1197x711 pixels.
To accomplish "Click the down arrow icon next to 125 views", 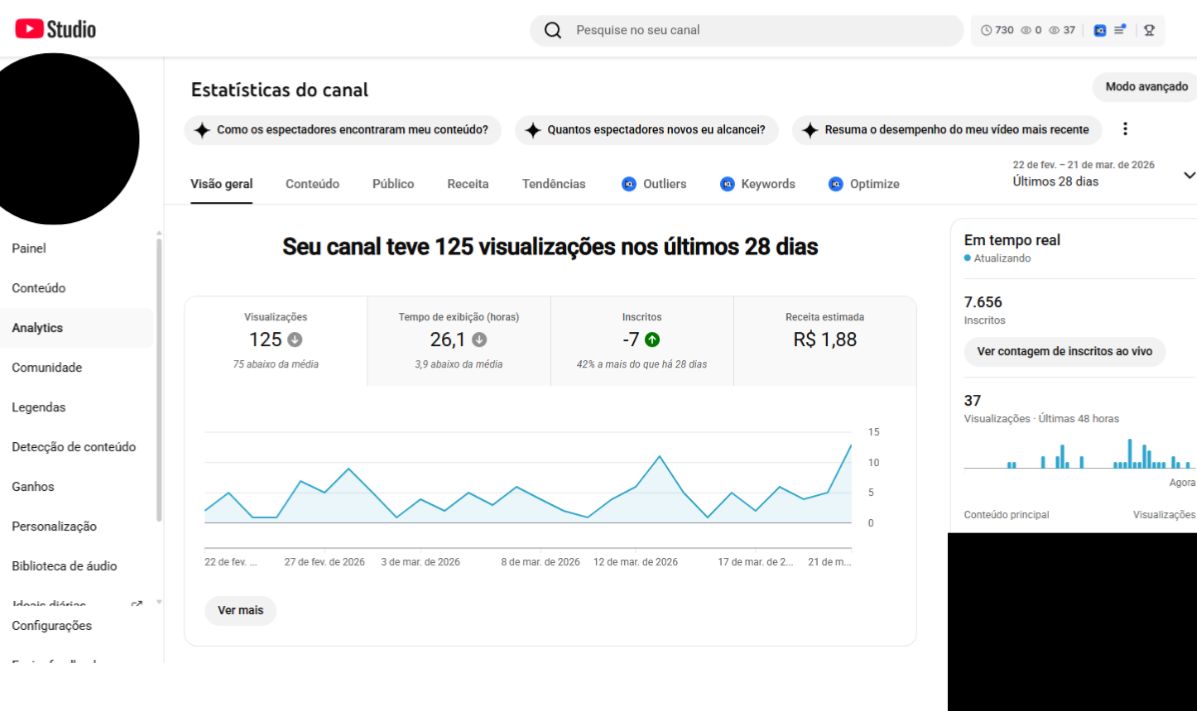I will 295,340.
